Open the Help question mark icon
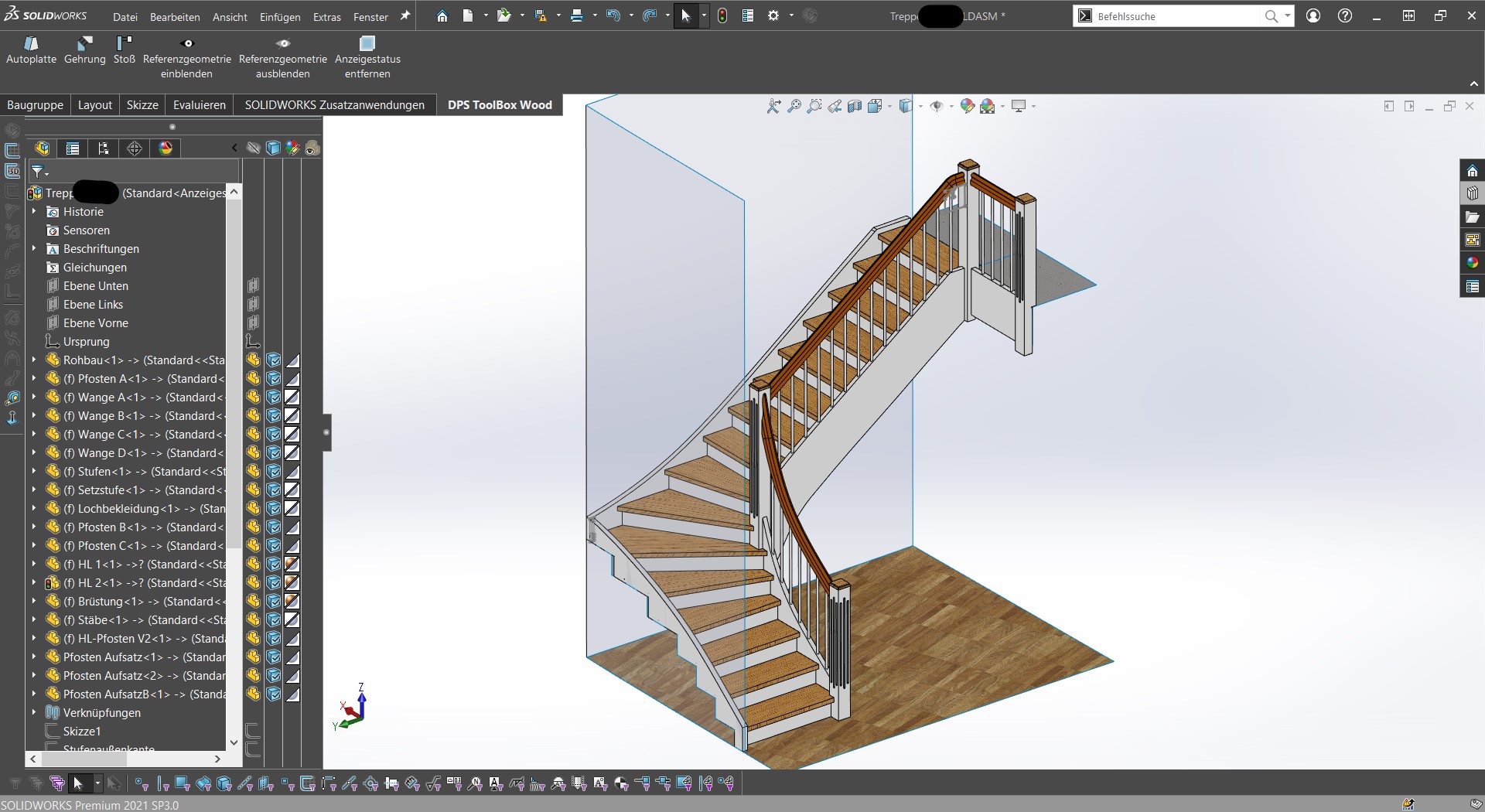Viewport: 1485px width, 812px height. [x=1345, y=16]
